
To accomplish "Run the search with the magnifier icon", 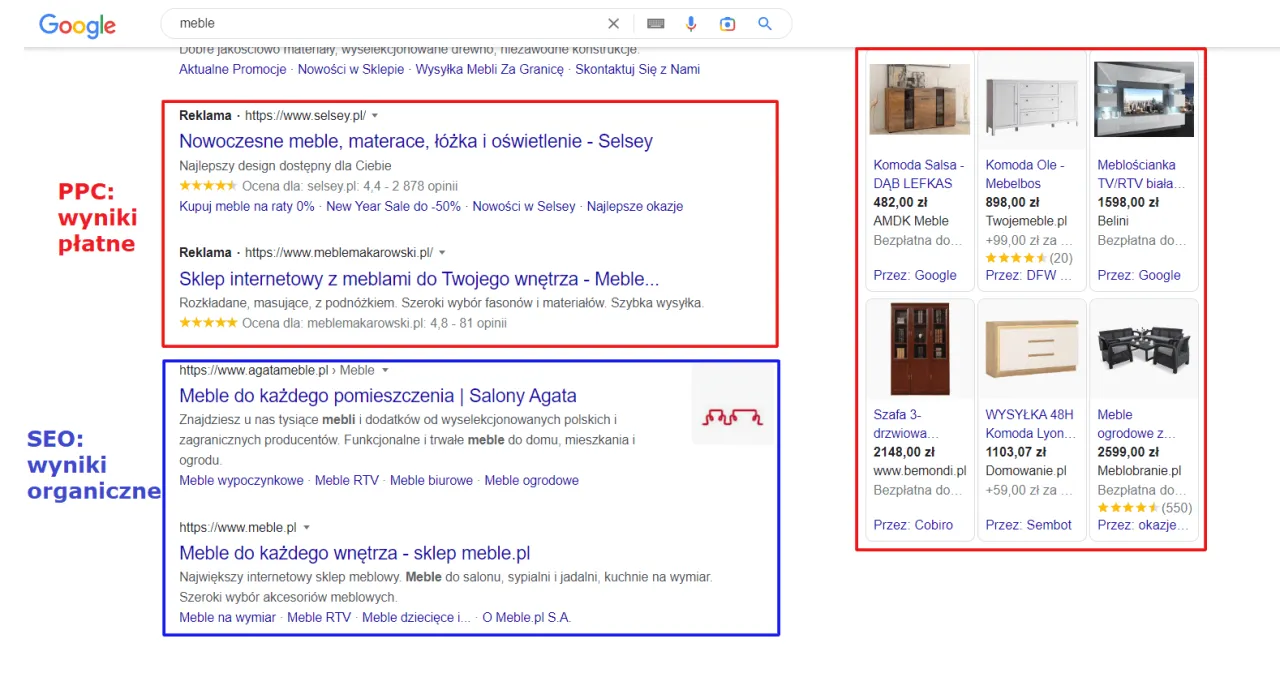I will coord(764,23).
